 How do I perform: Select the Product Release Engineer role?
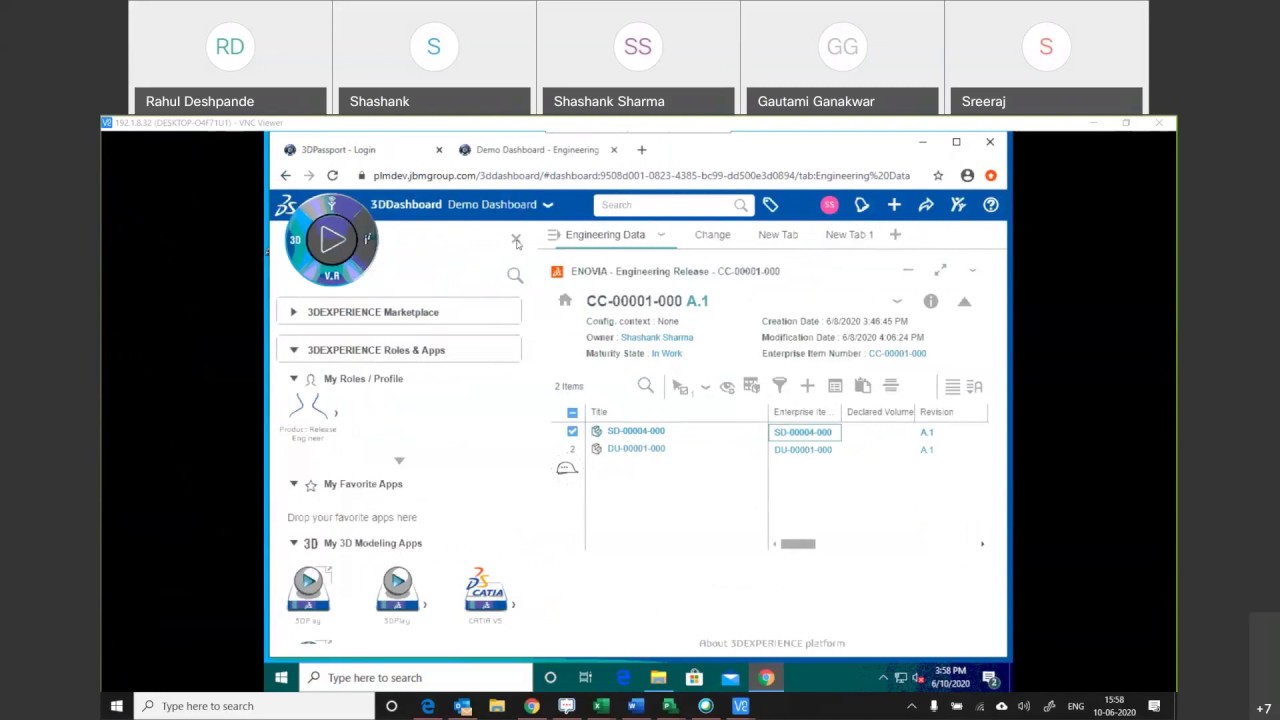coord(308,417)
